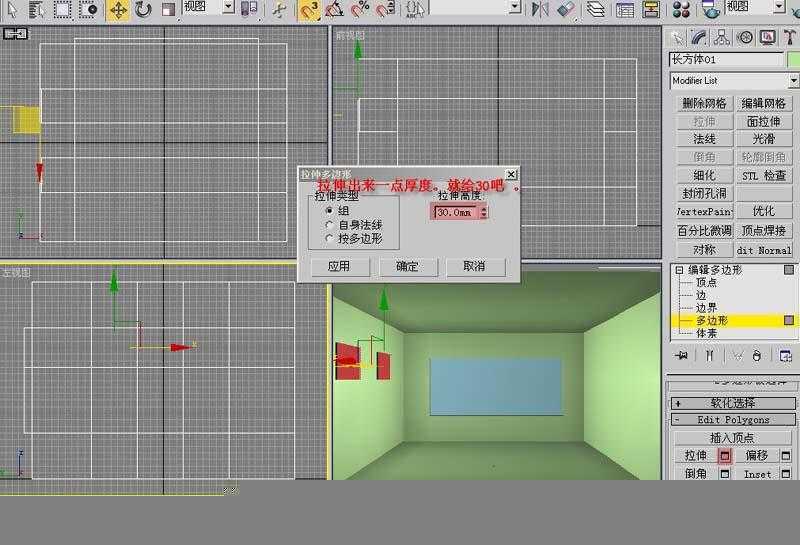
Task: Collapse the Edit Polygons rollout
Action: tap(733, 419)
